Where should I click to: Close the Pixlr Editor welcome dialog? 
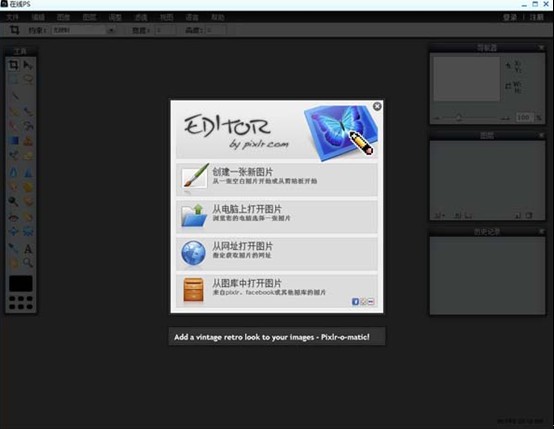(x=377, y=106)
